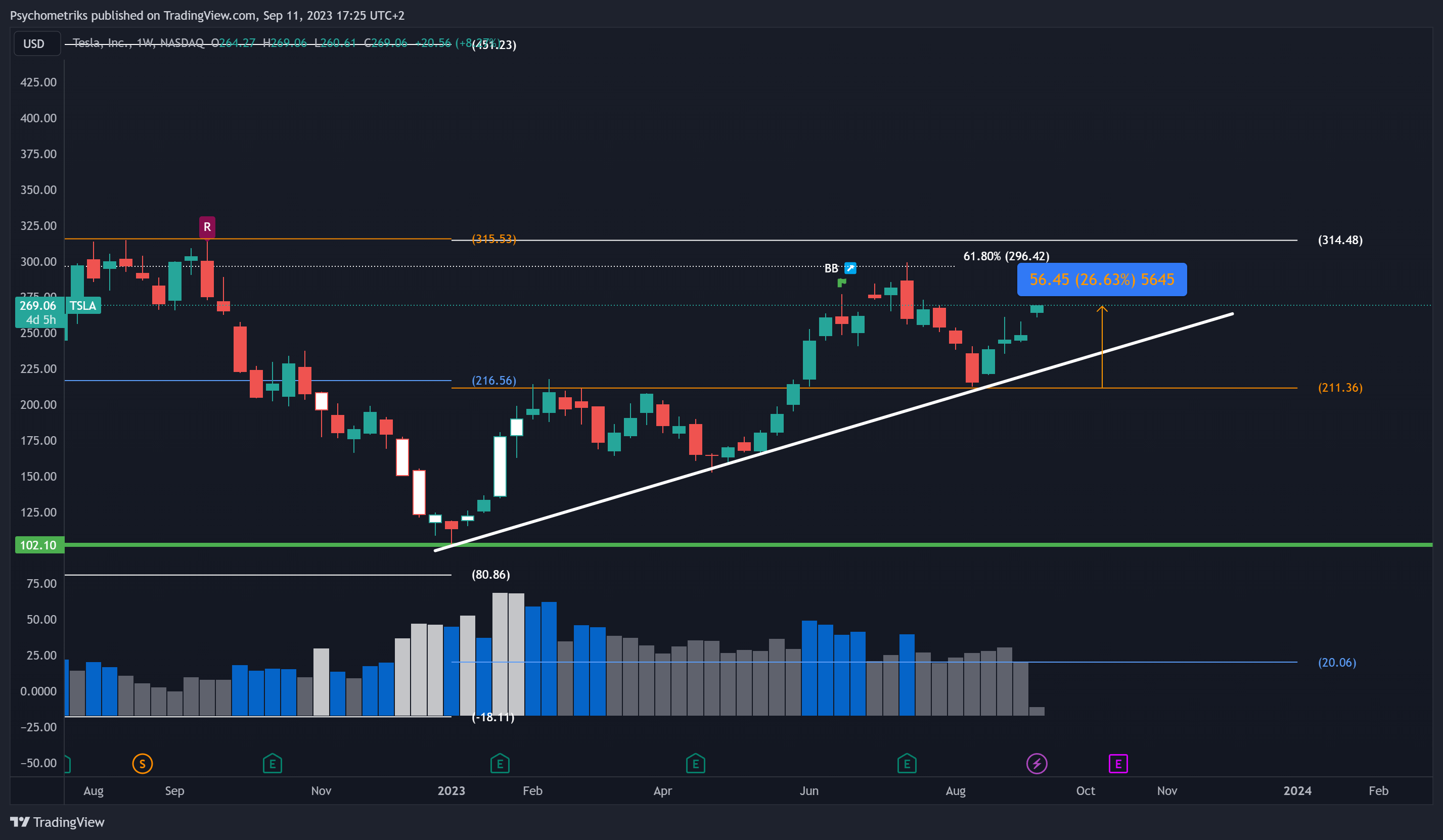Click the green 102.10 price level label
This screenshot has width=1443, height=840.
click(x=39, y=544)
